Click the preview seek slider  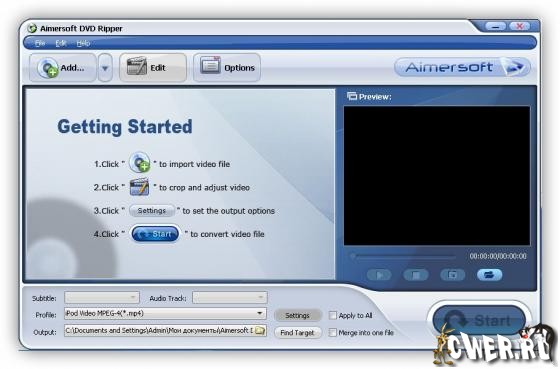(403, 256)
